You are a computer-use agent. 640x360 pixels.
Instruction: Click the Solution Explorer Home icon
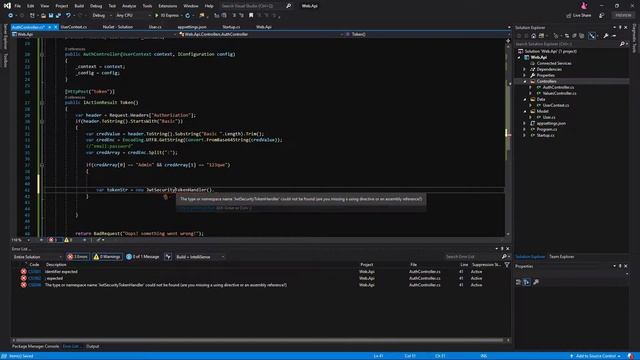pyautogui.click(x=533, y=36)
